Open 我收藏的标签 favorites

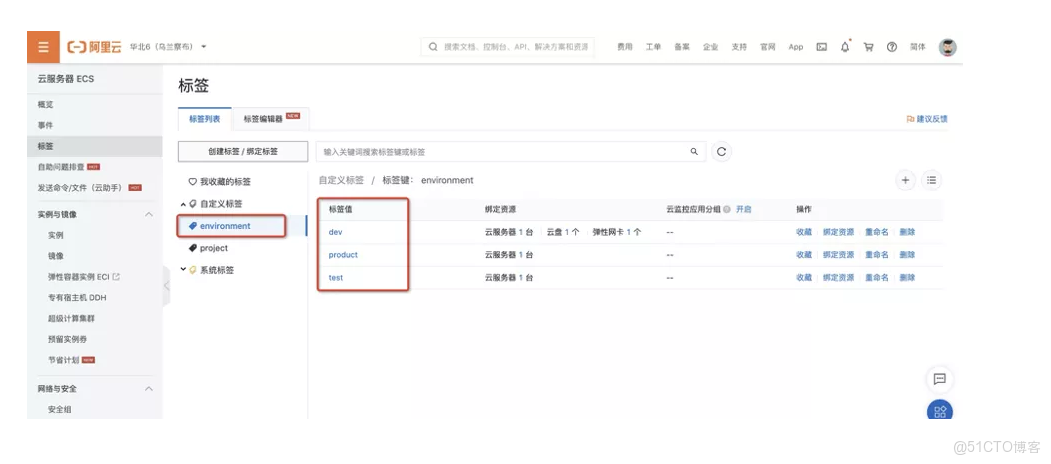220,182
